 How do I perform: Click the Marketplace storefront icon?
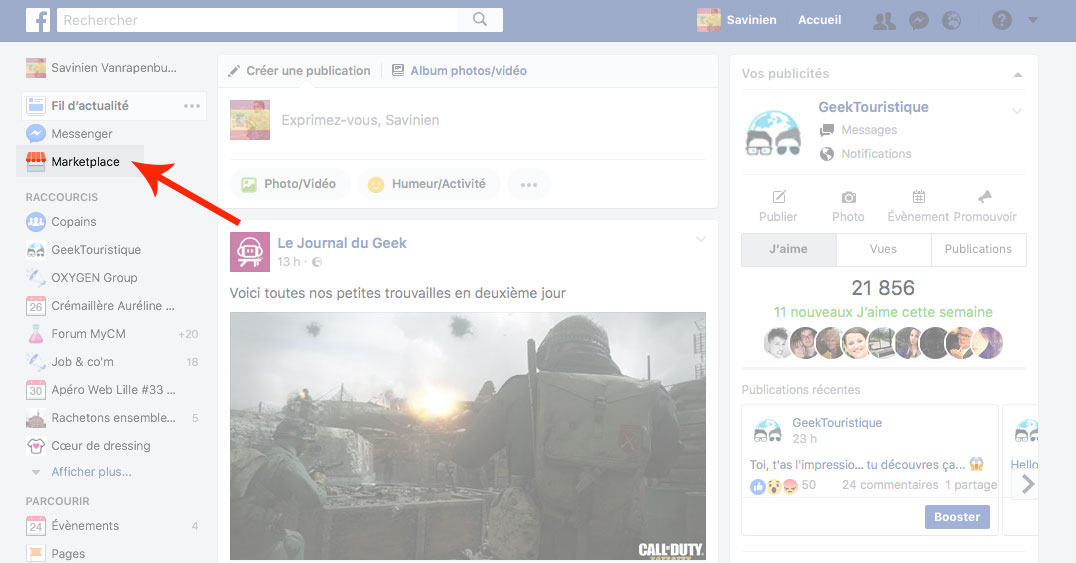[x=36, y=161]
